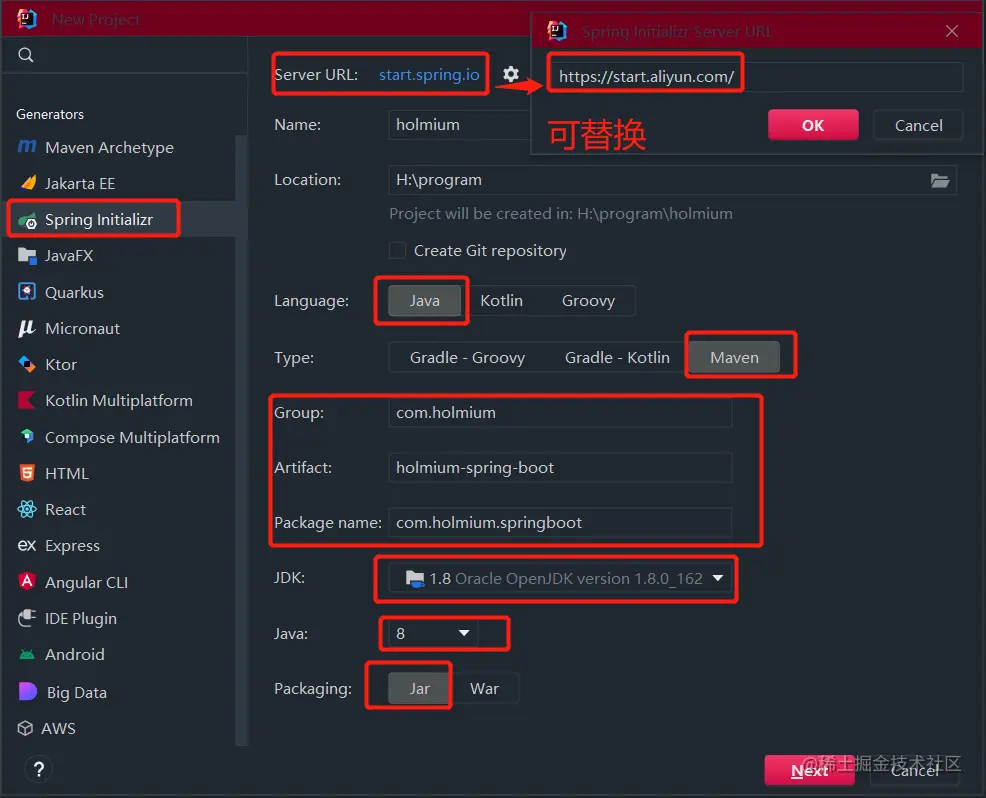Select Java language option

click(x=424, y=301)
